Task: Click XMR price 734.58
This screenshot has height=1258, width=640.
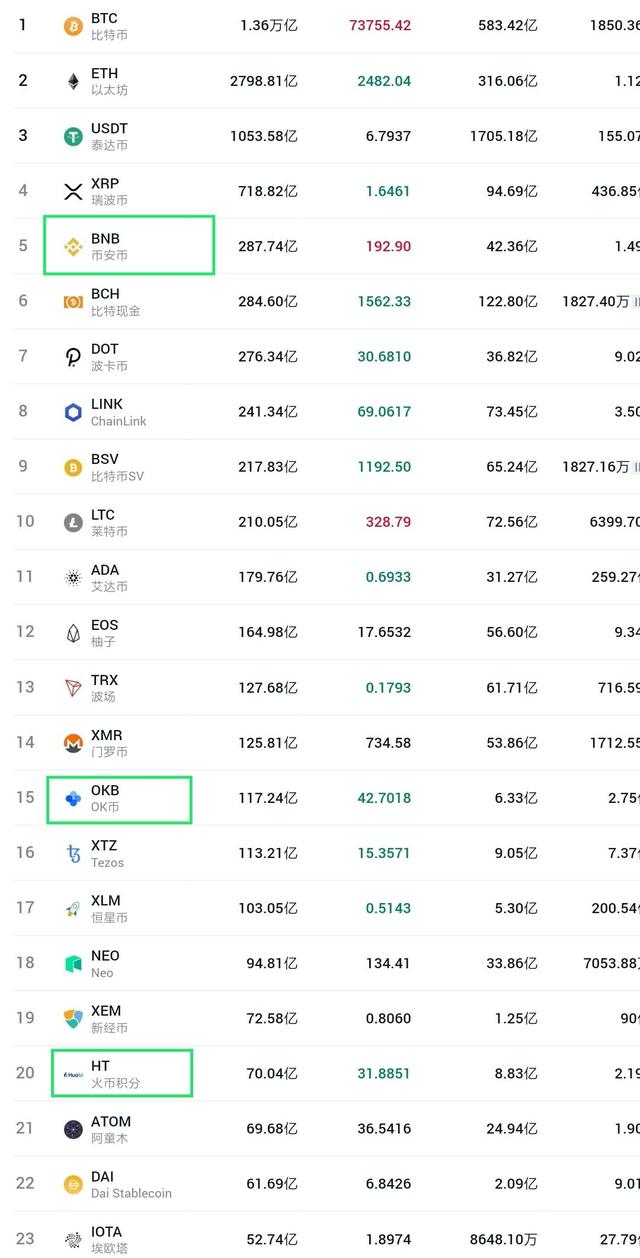Action: click(388, 742)
